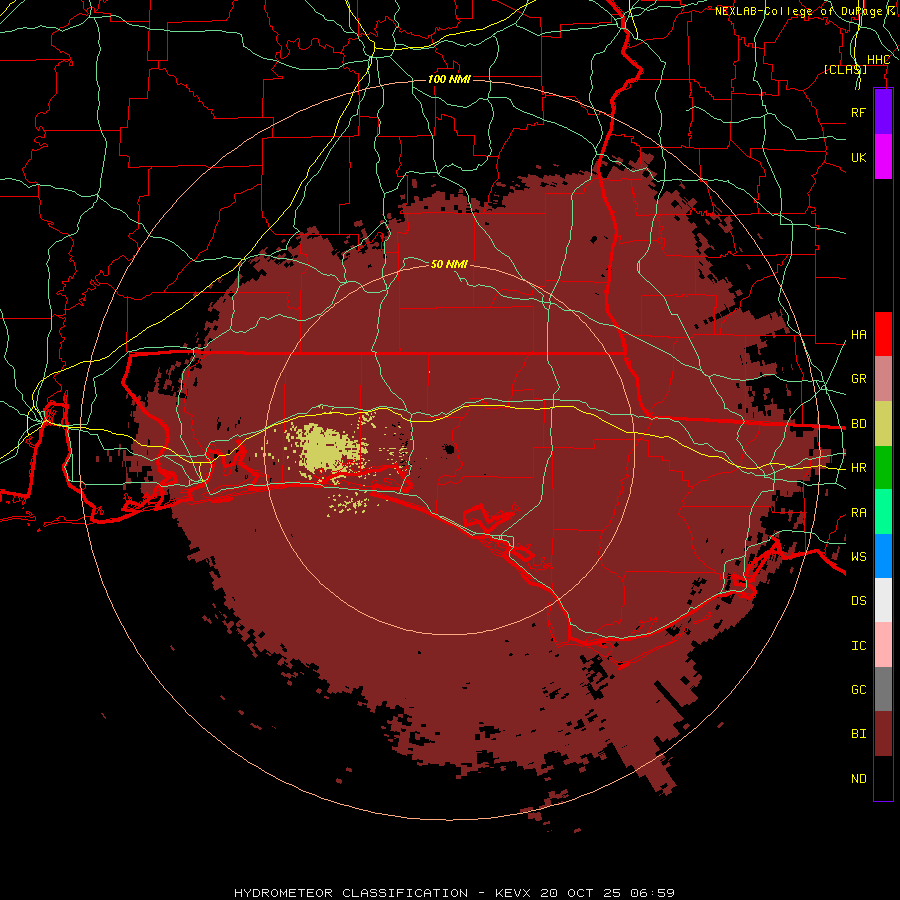Click the purple RF color swatch
Viewport: 900px width, 900px height.
click(883, 112)
